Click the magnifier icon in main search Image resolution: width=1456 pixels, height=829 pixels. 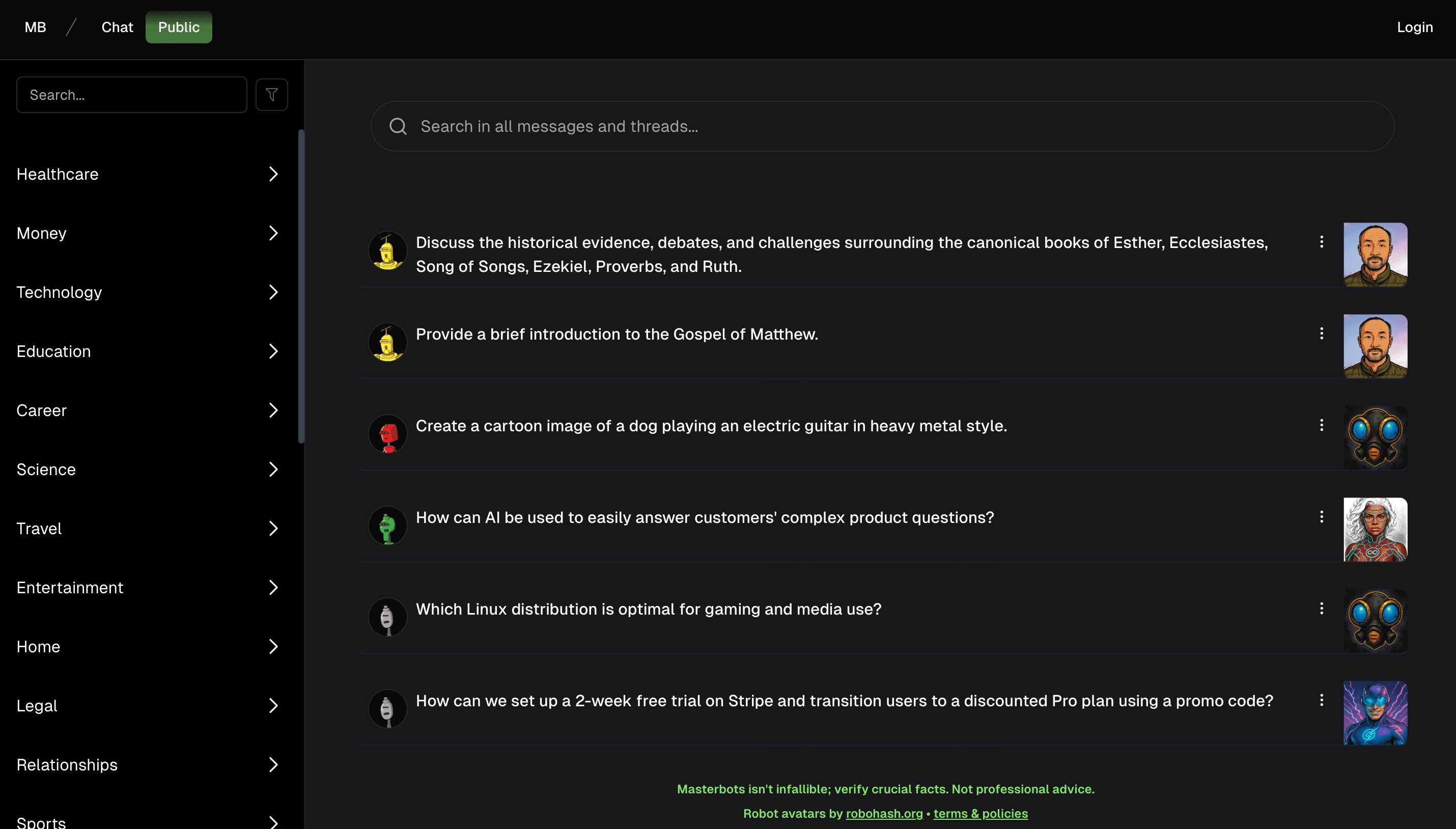click(x=398, y=126)
